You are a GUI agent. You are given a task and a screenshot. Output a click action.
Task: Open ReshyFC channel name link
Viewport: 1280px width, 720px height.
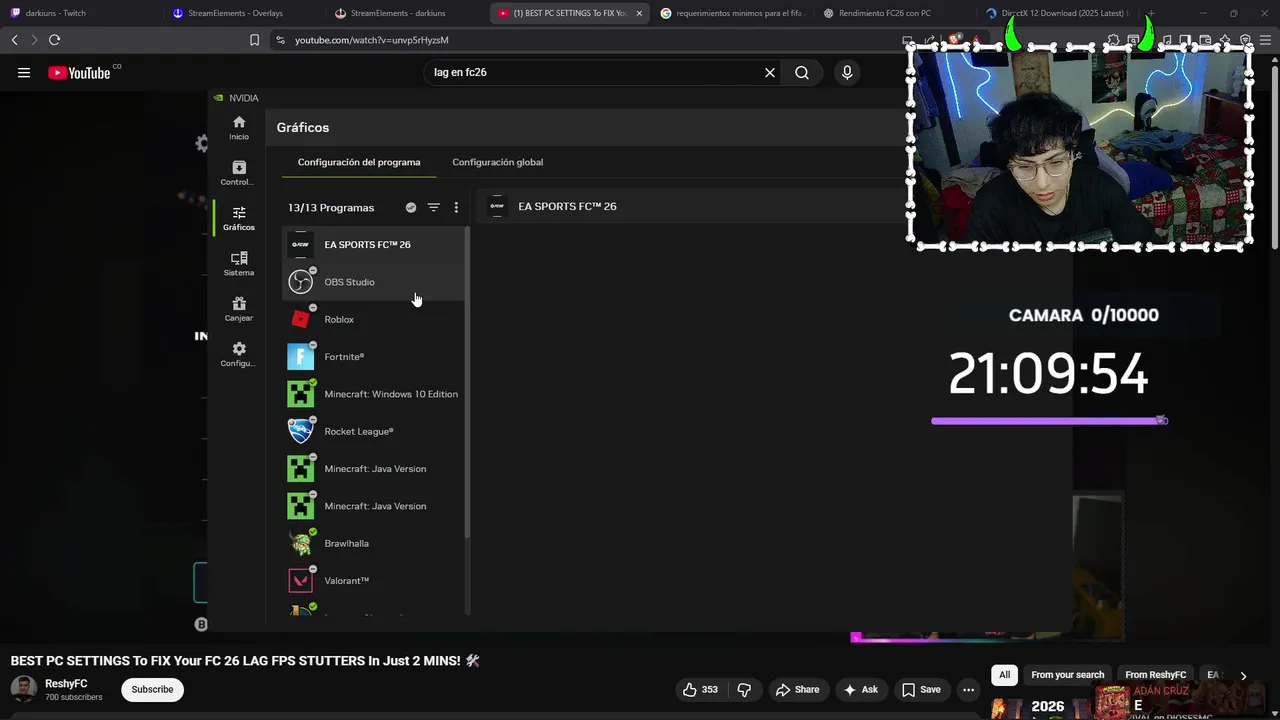[66, 684]
